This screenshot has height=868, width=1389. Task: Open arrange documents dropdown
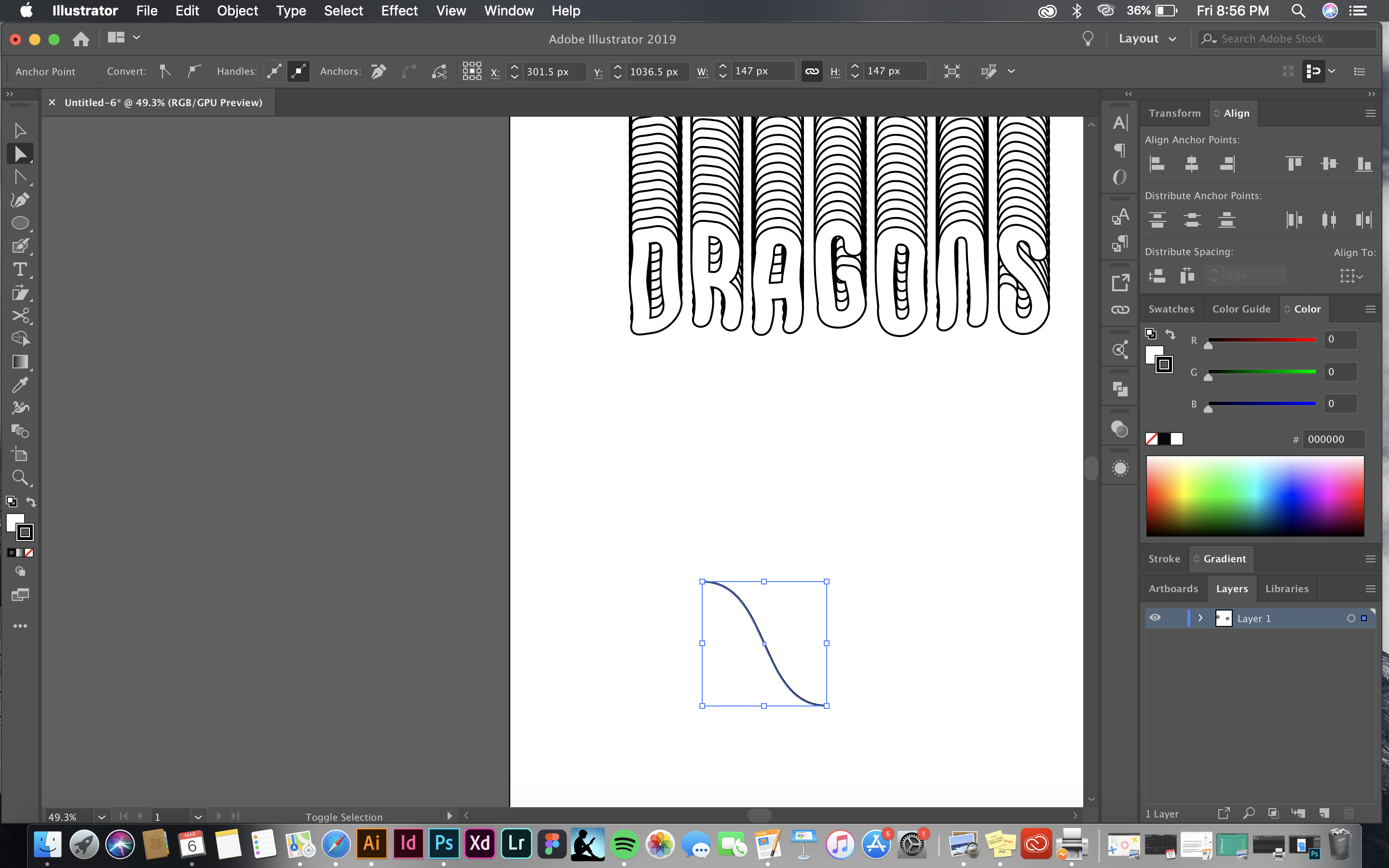click(x=124, y=37)
